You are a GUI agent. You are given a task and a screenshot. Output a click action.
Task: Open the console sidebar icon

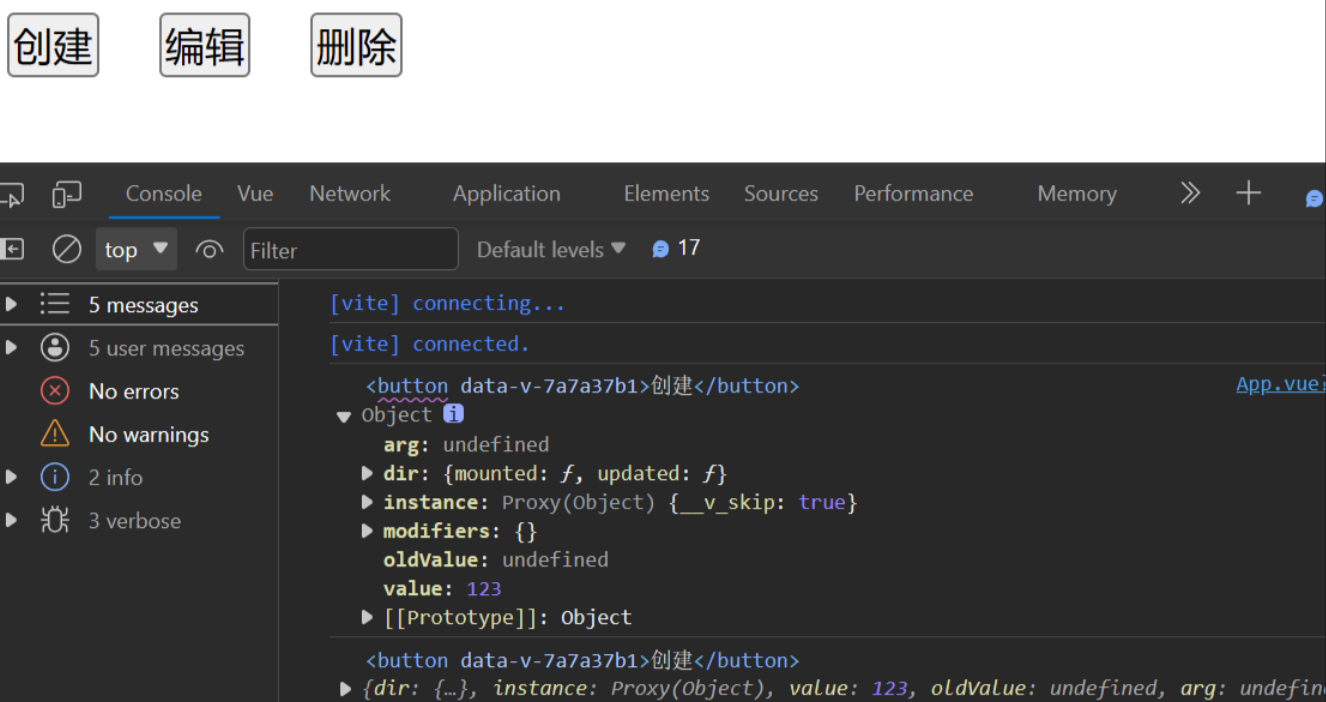pos(13,249)
